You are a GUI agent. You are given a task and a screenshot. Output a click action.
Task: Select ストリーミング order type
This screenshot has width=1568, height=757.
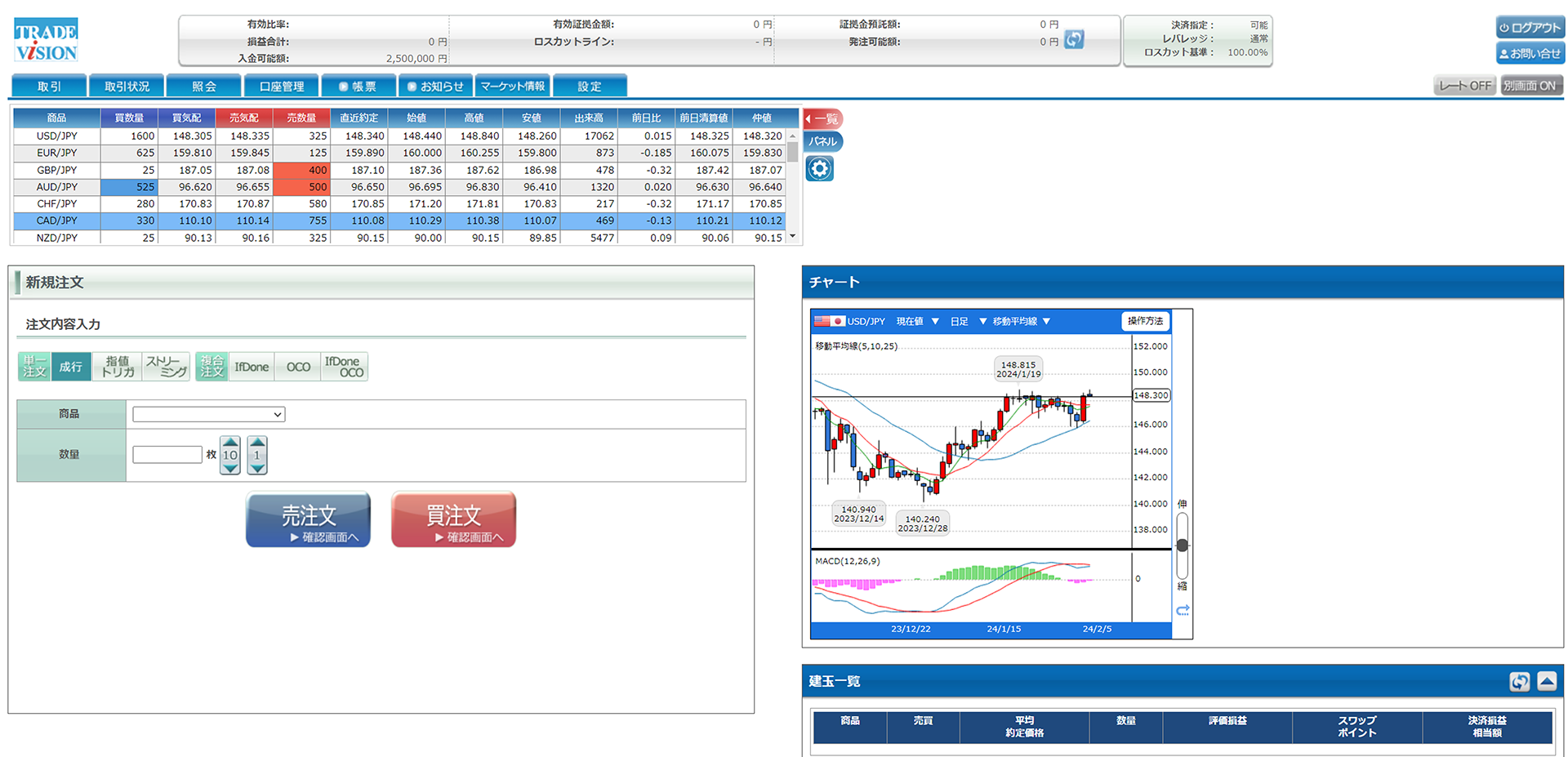pos(167,367)
